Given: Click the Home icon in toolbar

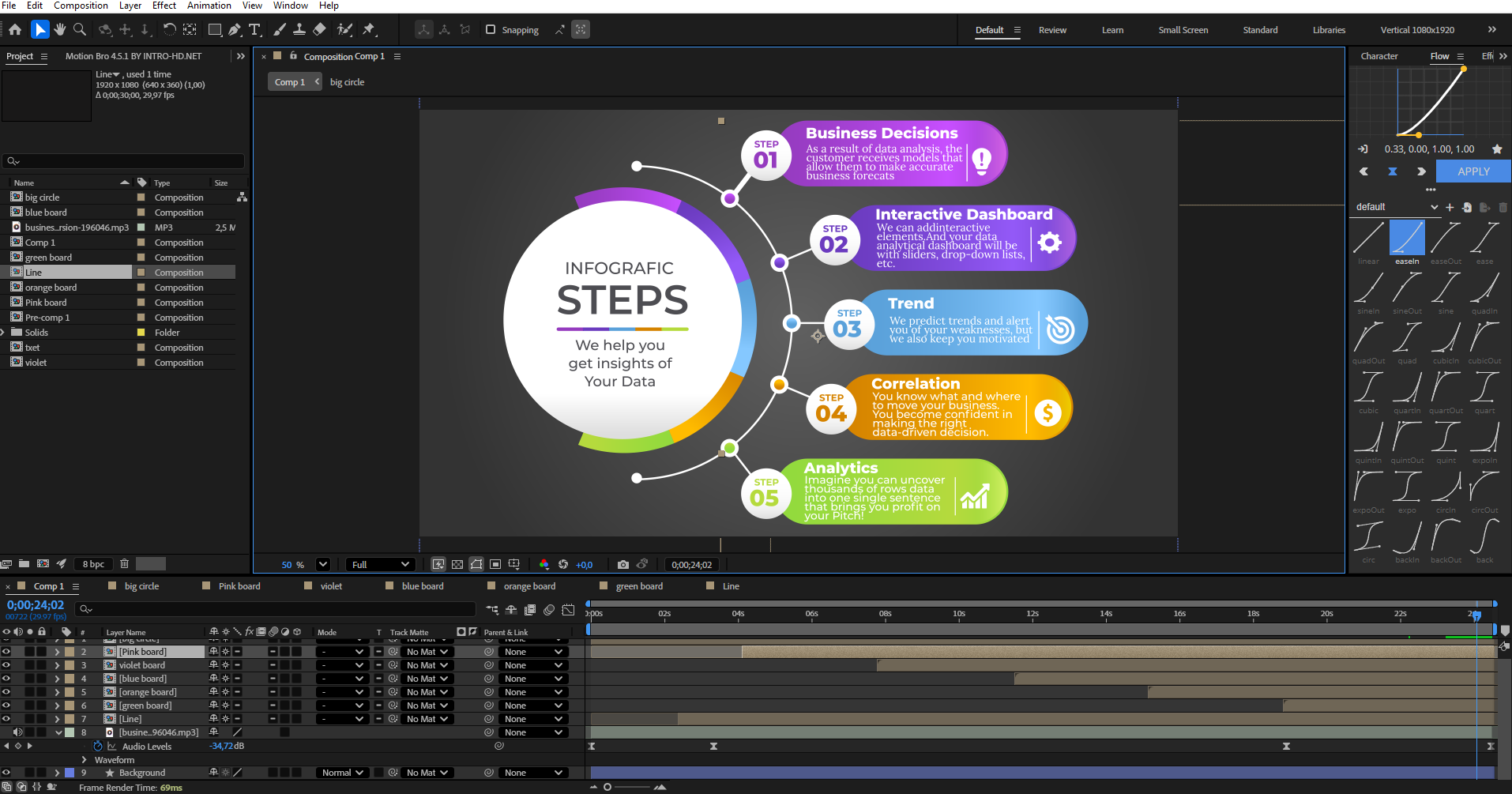Looking at the screenshot, I should 15,30.
